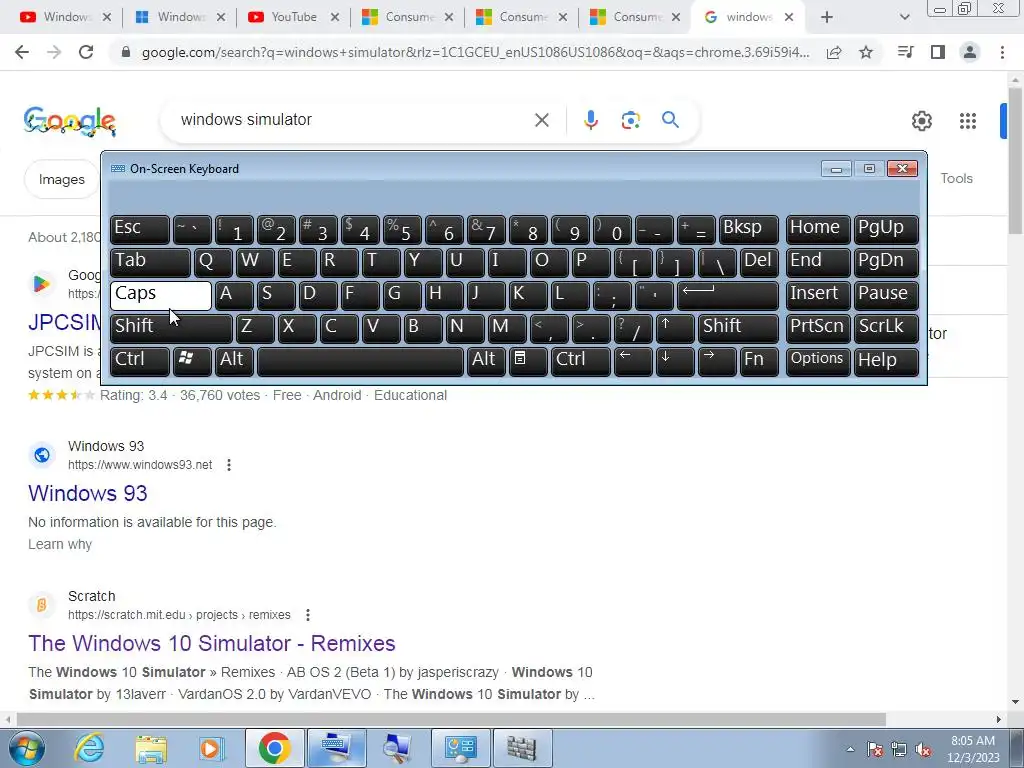Click the Help key on the keyboard

886,361
